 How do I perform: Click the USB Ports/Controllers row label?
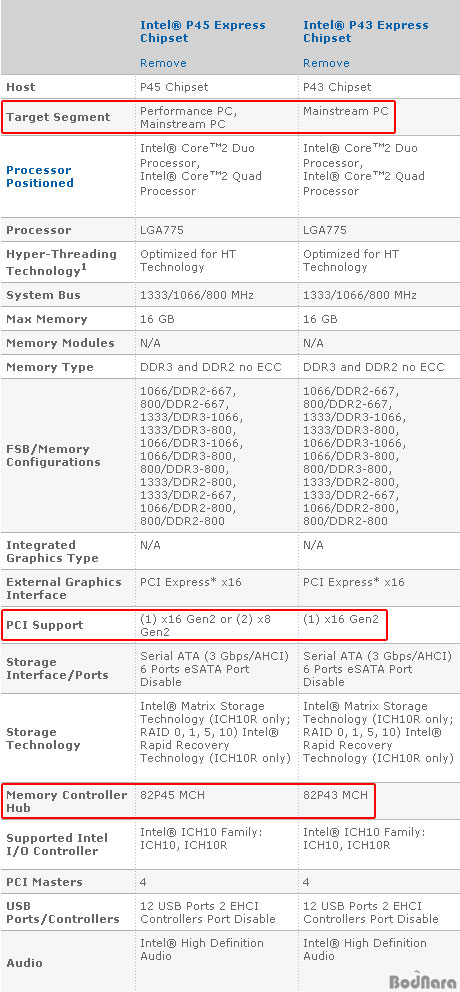tap(63, 912)
